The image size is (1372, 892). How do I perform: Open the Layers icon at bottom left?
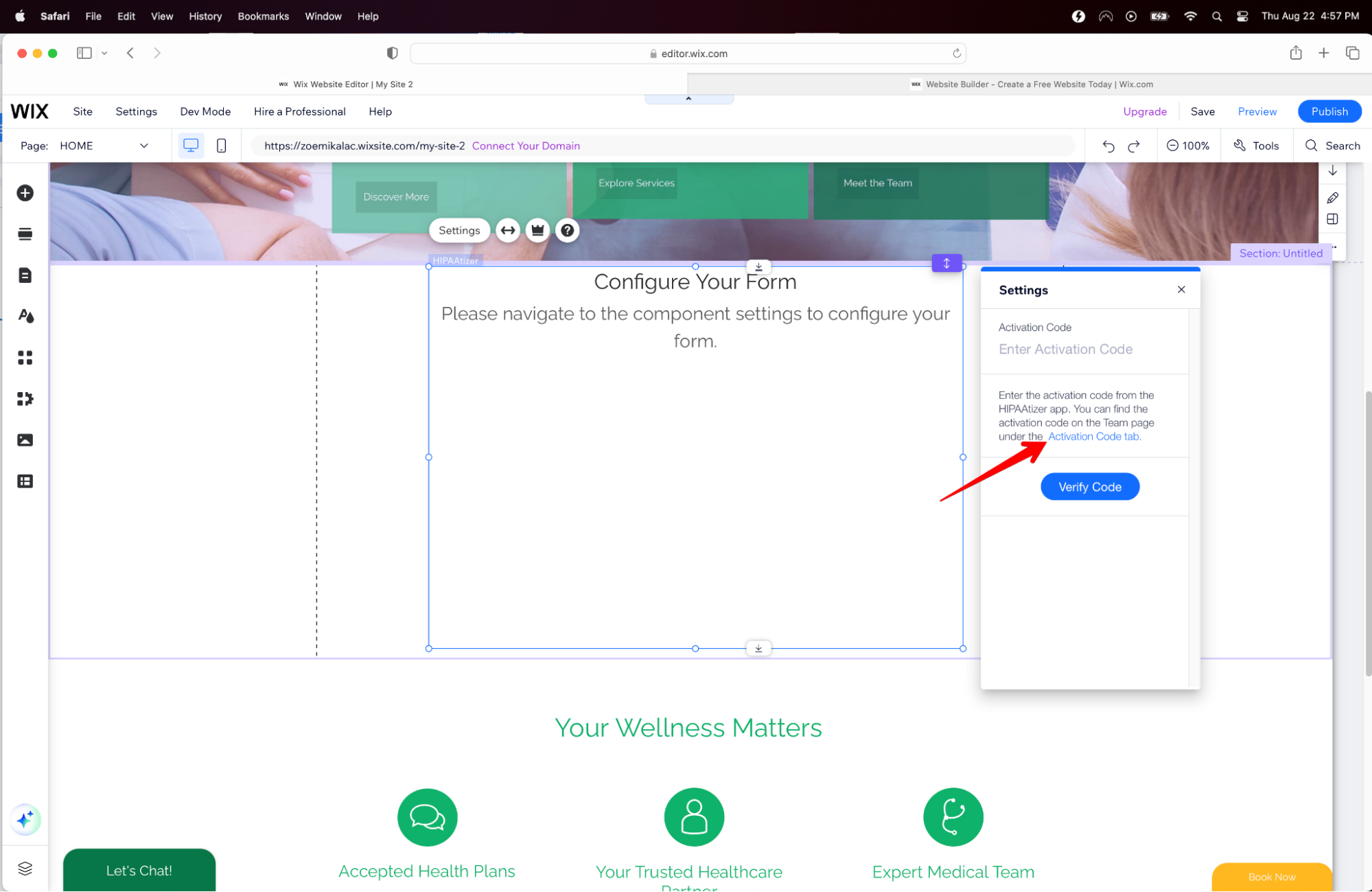pyautogui.click(x=25, y=869)
